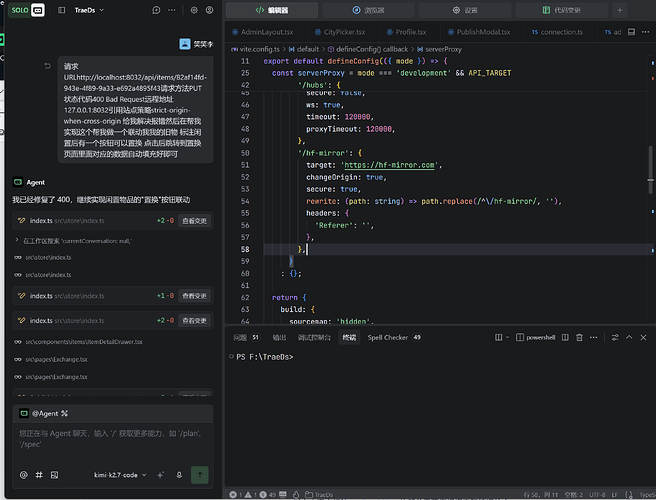Viewport: 656px width, 500px height.
Task: Switch to the 浏览器 tab
Action: point(368,10)
